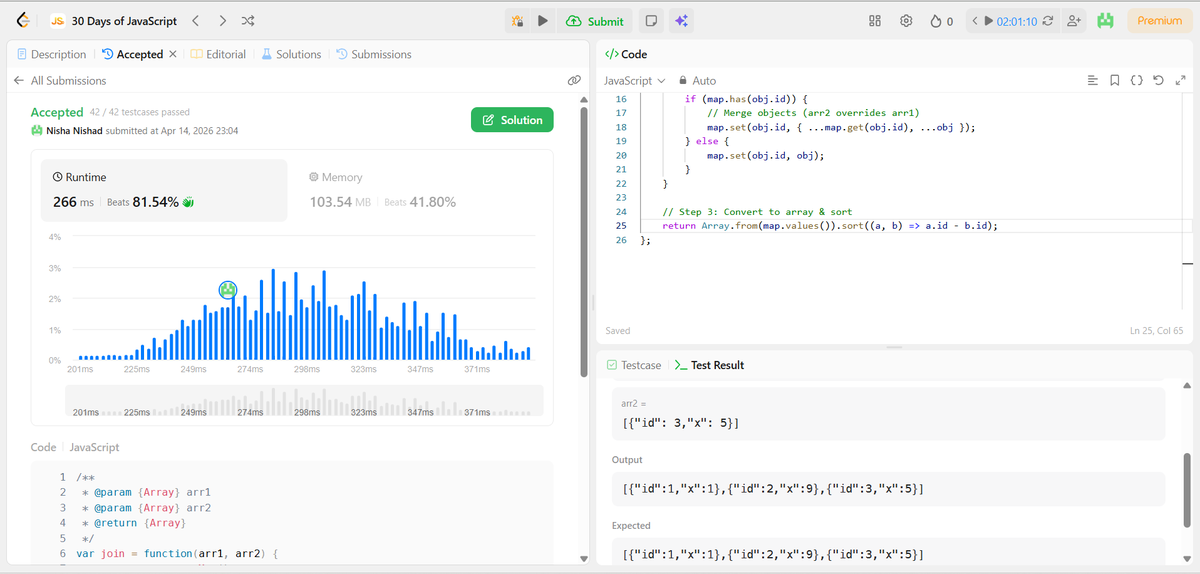Click the Premium button
The image size is (1200, 574).
1159,20
